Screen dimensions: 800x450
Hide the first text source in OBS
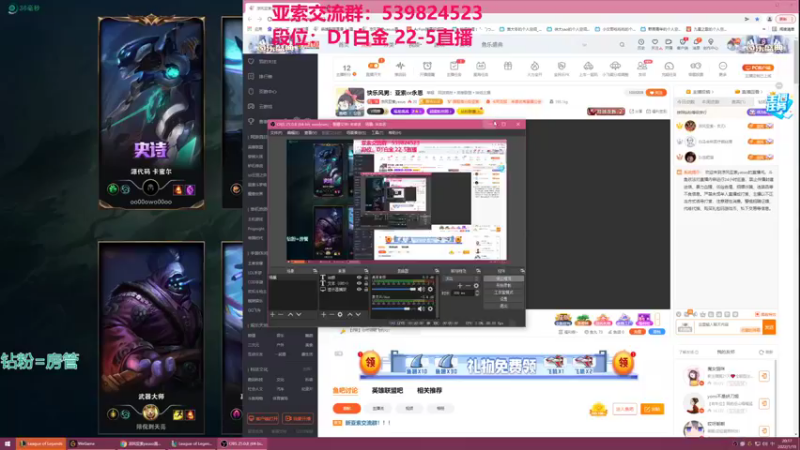click(359, 278)
